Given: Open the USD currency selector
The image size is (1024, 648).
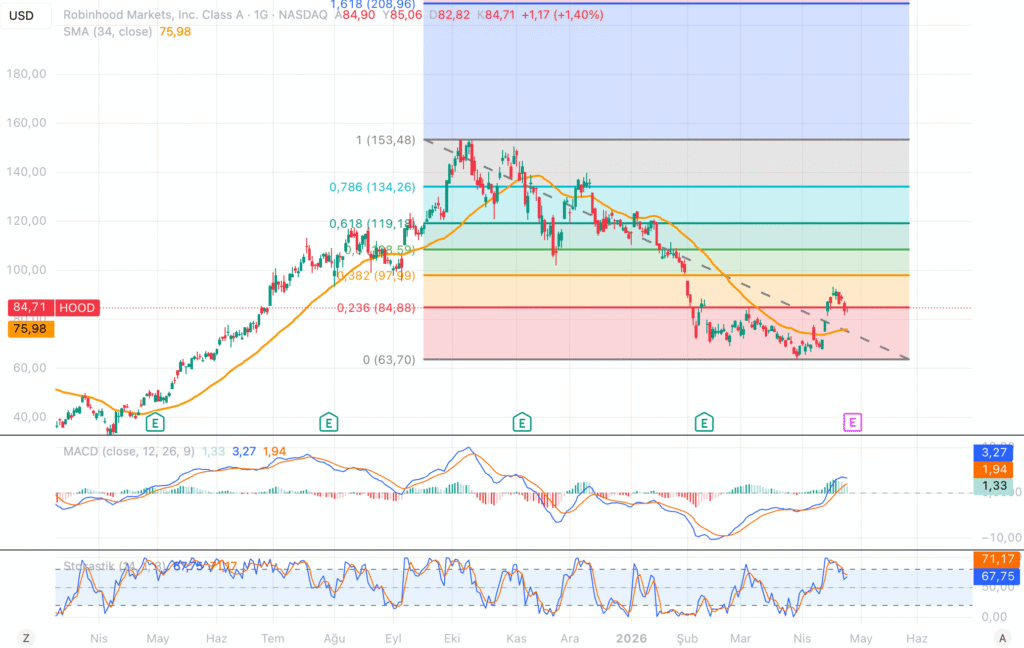Looking at the screenshot, I should pos(21,15).
